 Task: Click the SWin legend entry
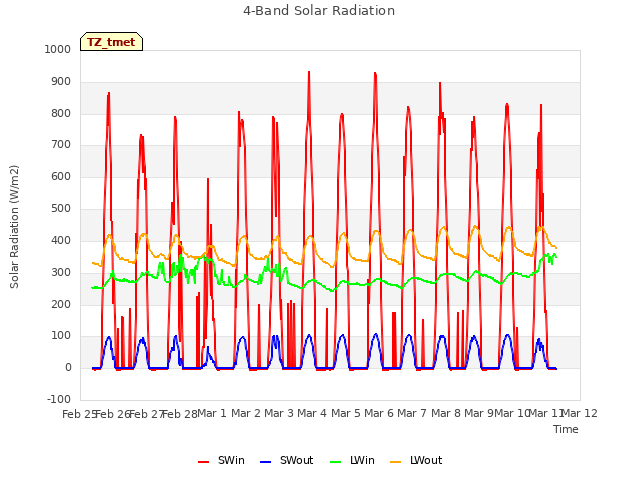coord(221,461)
